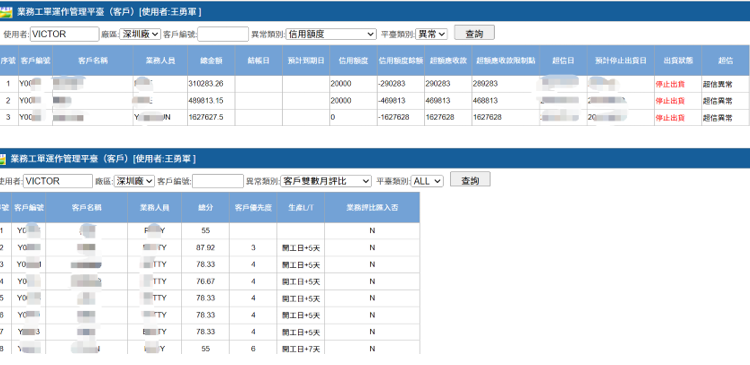Image resolution: width=750 pixels, height=365 pixels.
Task: Click the 總金額 column header
Action: pyautogui.click(x=211, y=61)
